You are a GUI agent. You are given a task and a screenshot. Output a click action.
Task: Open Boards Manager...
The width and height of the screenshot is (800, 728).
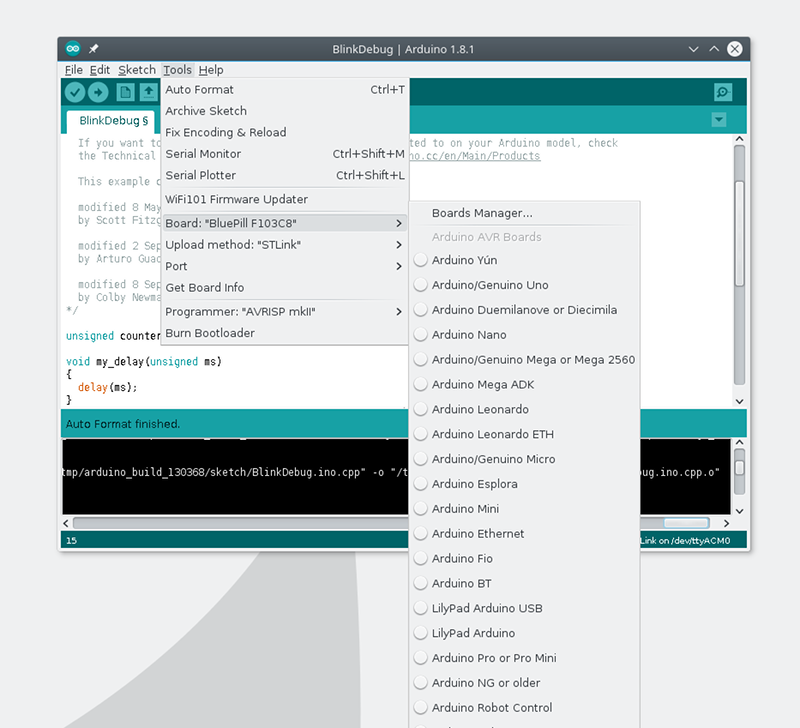[482, 213]
